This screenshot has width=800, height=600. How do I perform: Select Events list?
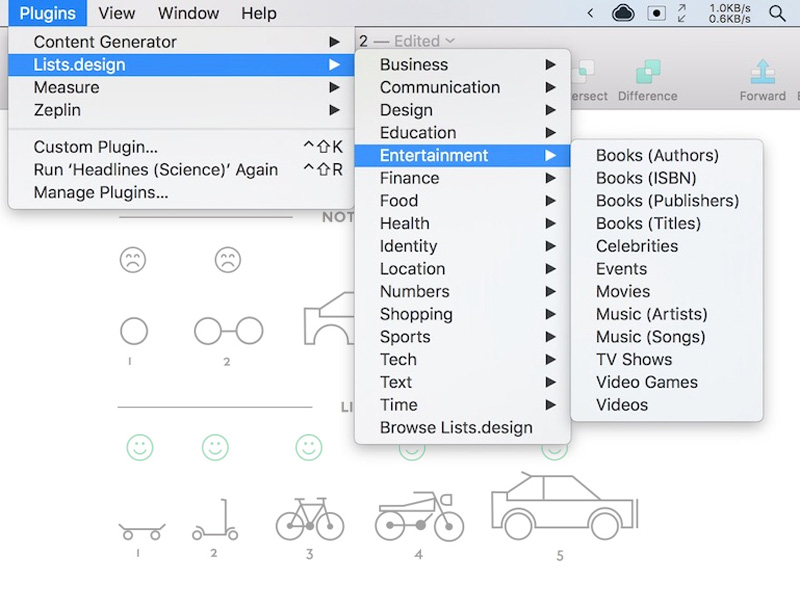coord(667,269)
